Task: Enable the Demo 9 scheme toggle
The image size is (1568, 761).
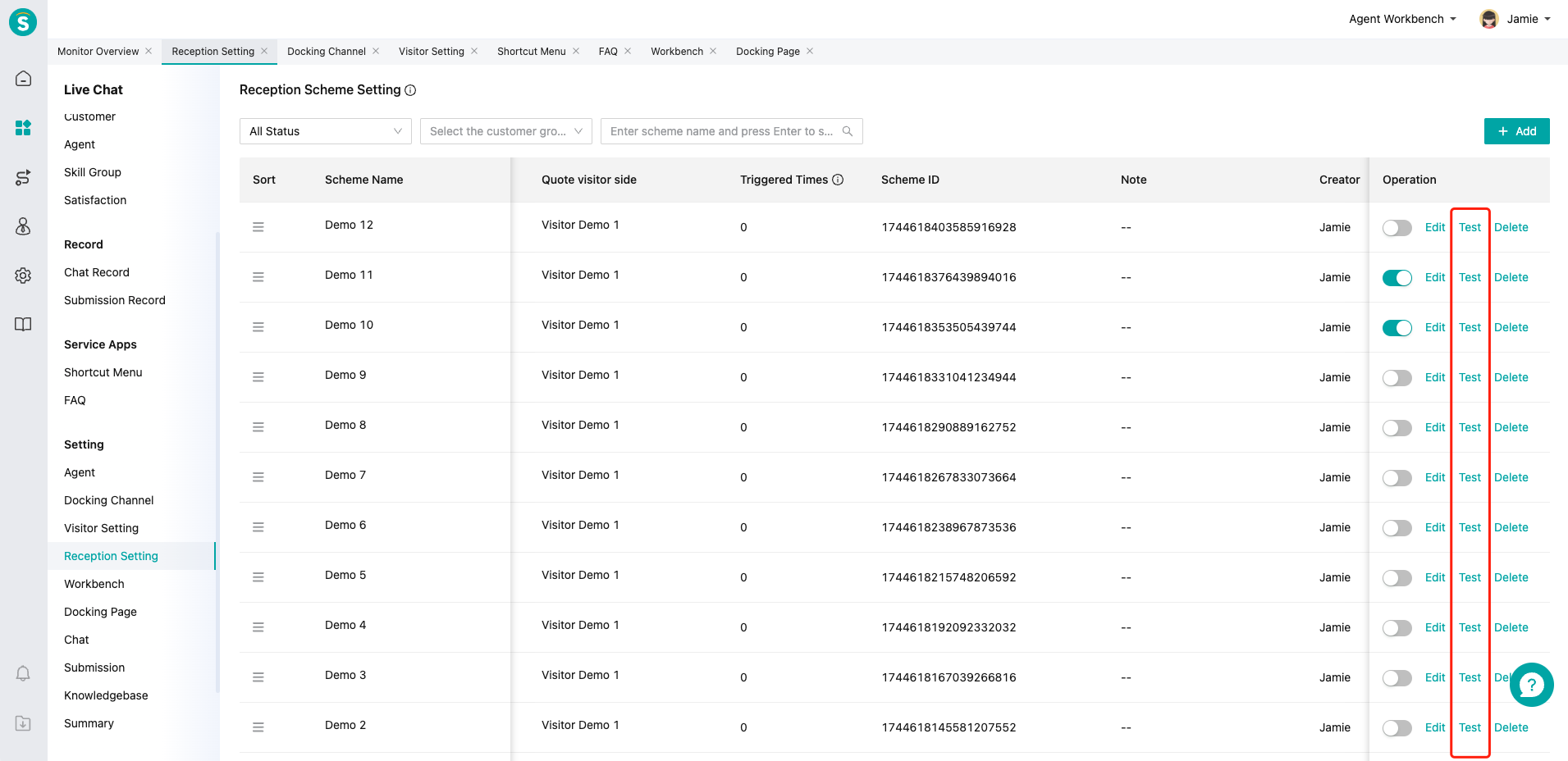Action: click(1397, 378)
